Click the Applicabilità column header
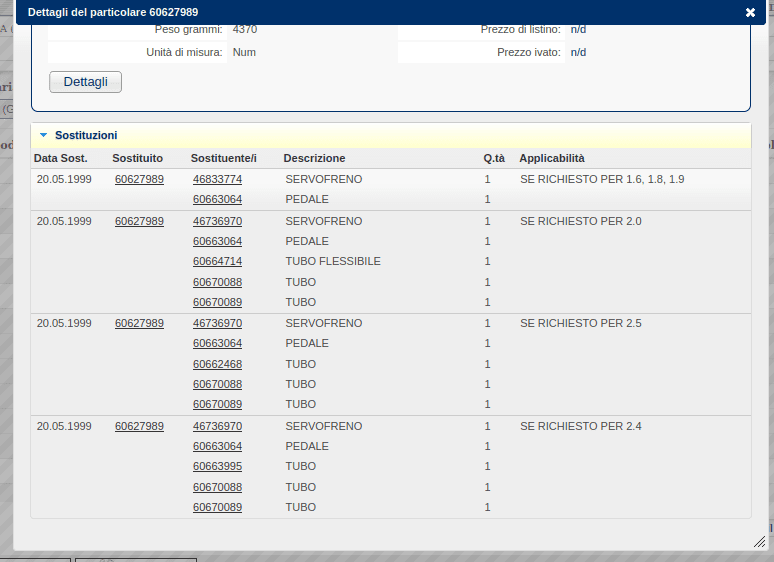This screenshot has height=562, width=774. pos(552,158)
